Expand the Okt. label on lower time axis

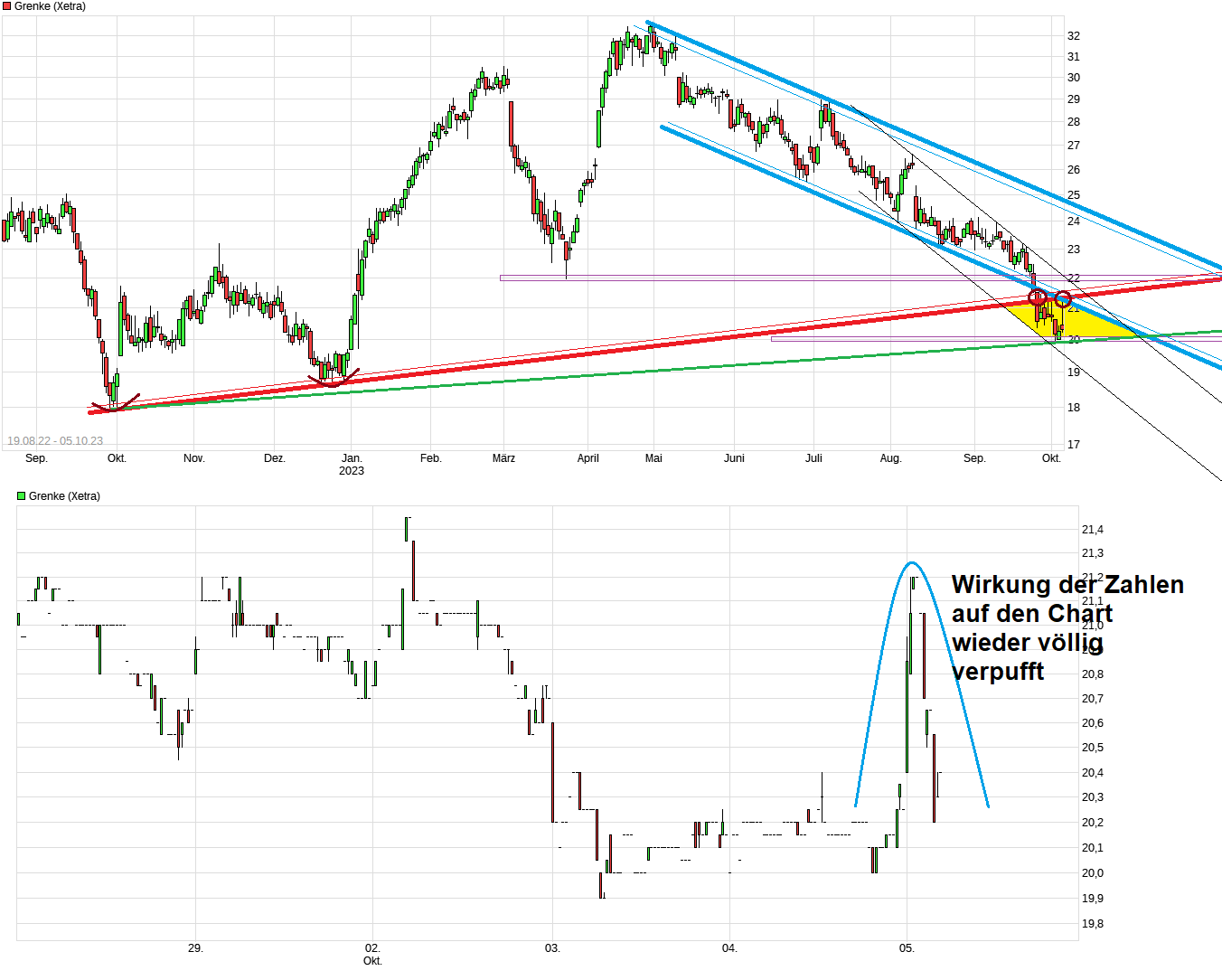(371, 962)
